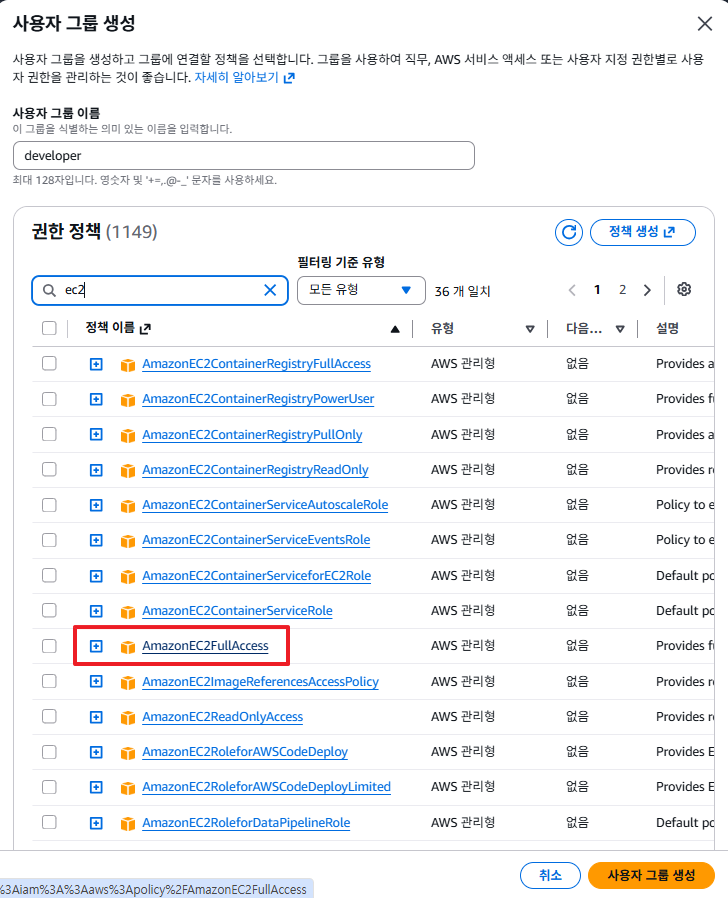Click the magnifier icon in search box

click(x=50, y=290)
